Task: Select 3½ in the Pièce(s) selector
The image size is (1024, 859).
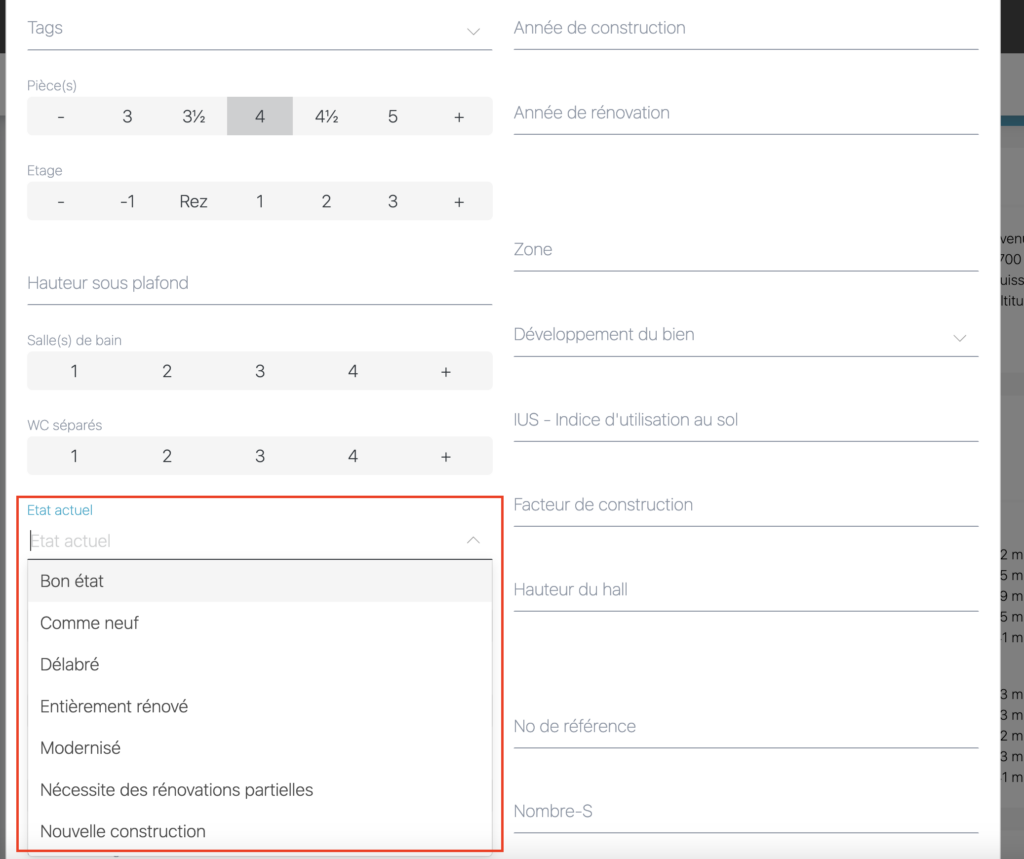Action: point(193,116)
